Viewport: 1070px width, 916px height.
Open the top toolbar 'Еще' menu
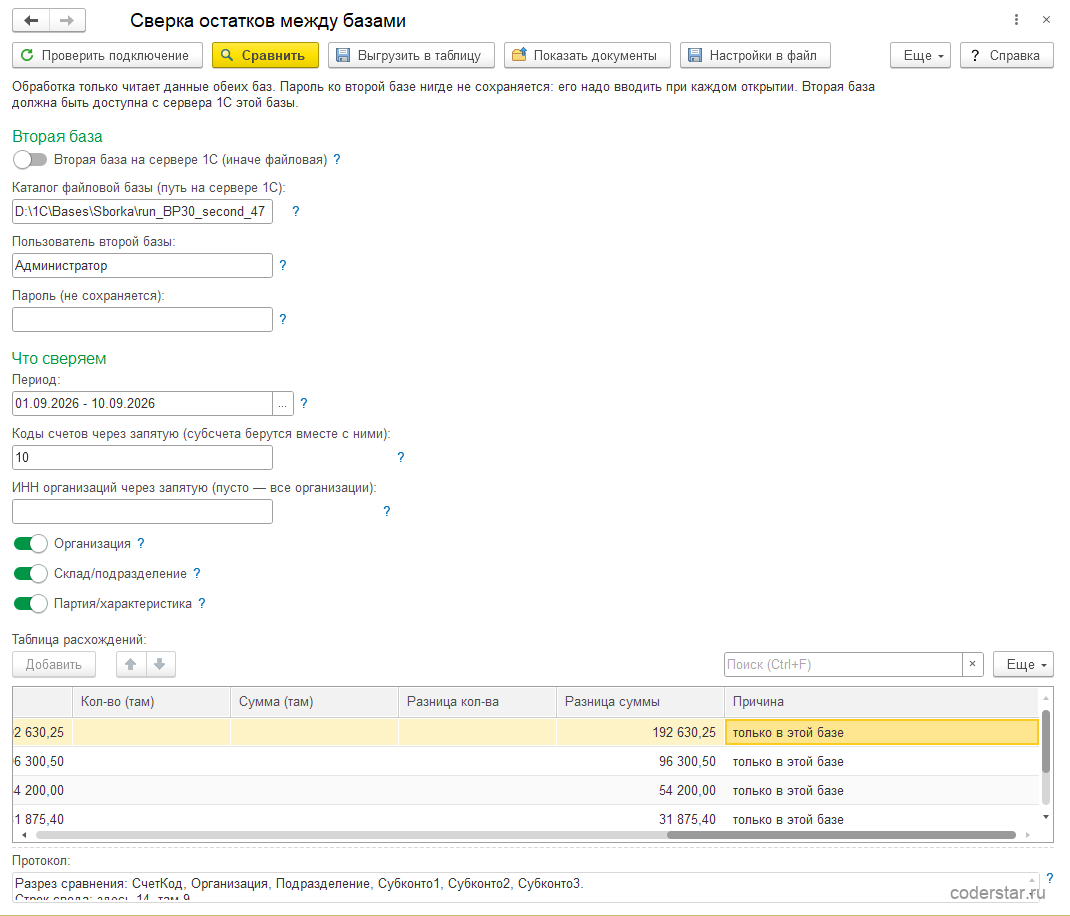[x=920, y=55]
